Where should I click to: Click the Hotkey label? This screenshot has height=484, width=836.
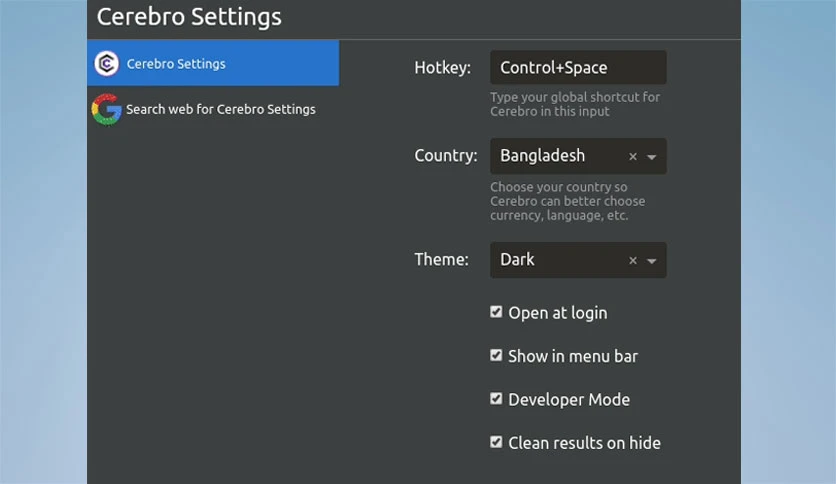tap(443, 68)
